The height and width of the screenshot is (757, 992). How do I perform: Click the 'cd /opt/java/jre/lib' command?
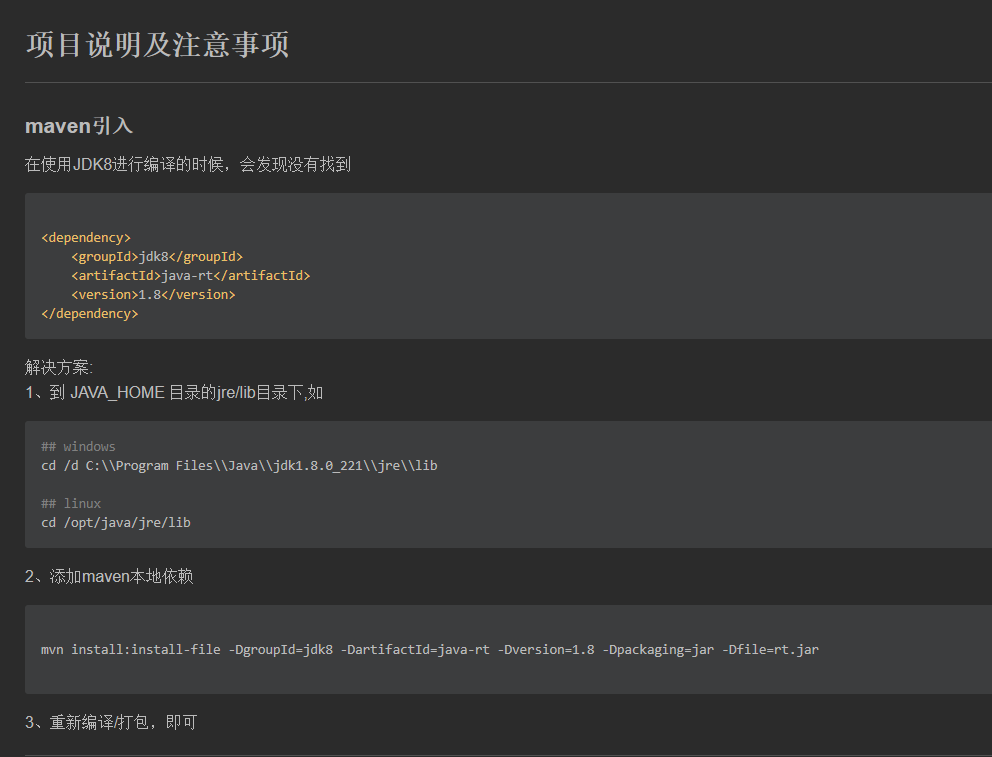coord(116,522)
